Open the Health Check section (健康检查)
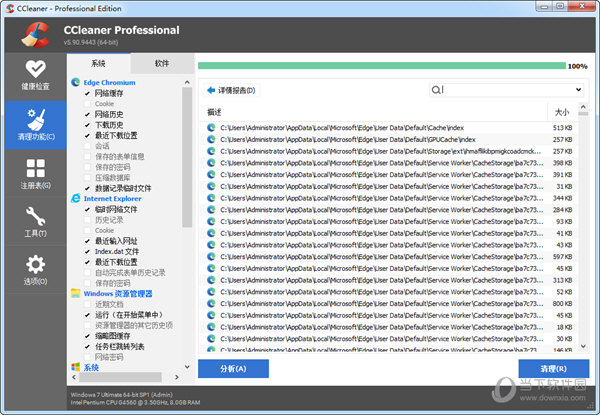 [36, 76]
